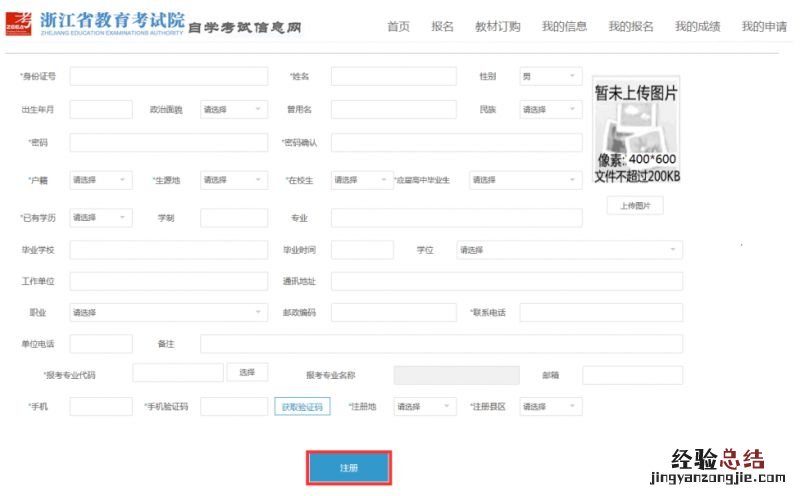Click the photo upload placeholder image
The image size is (800, 496).
pos(636,130)
